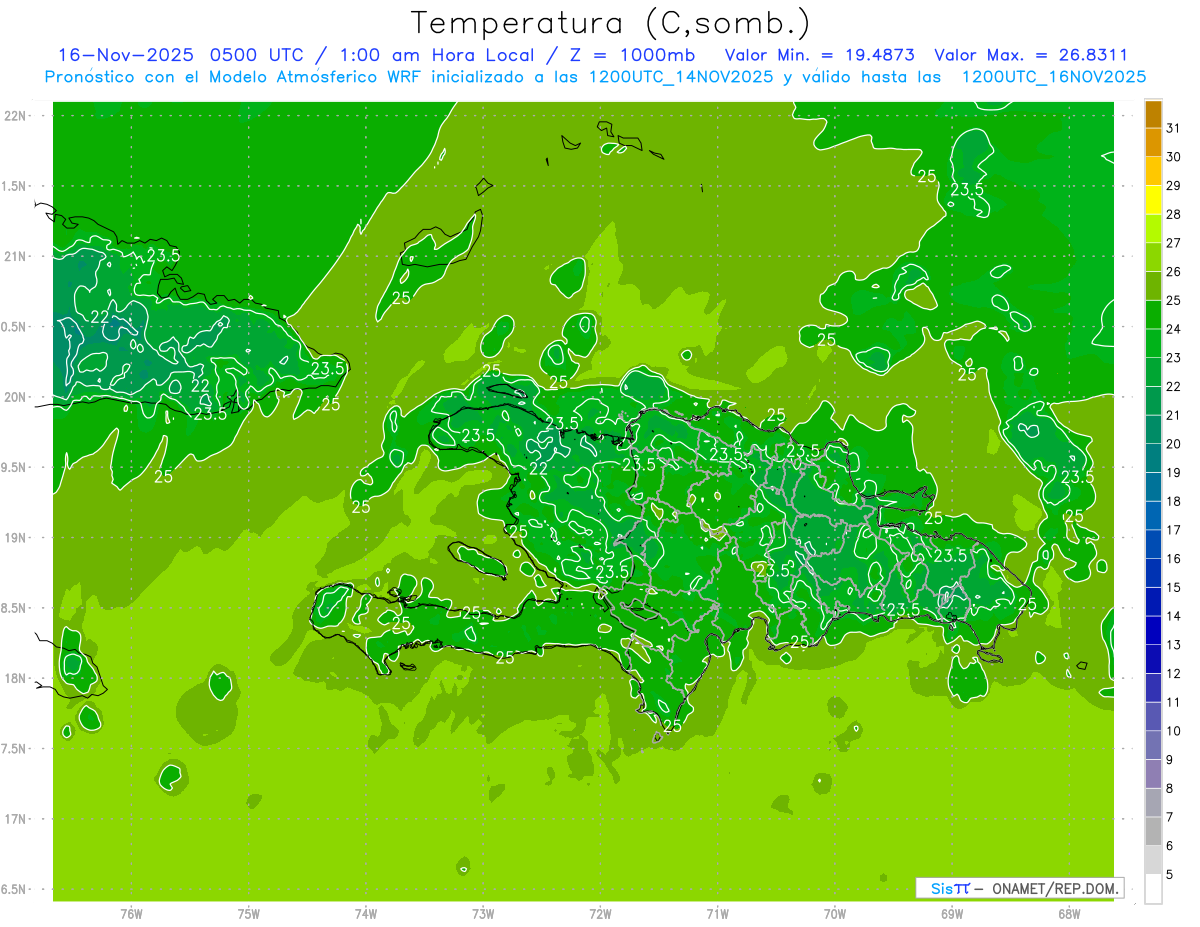Click the 'Valor Min. = 19.4873' readout

tap(819, 55)
